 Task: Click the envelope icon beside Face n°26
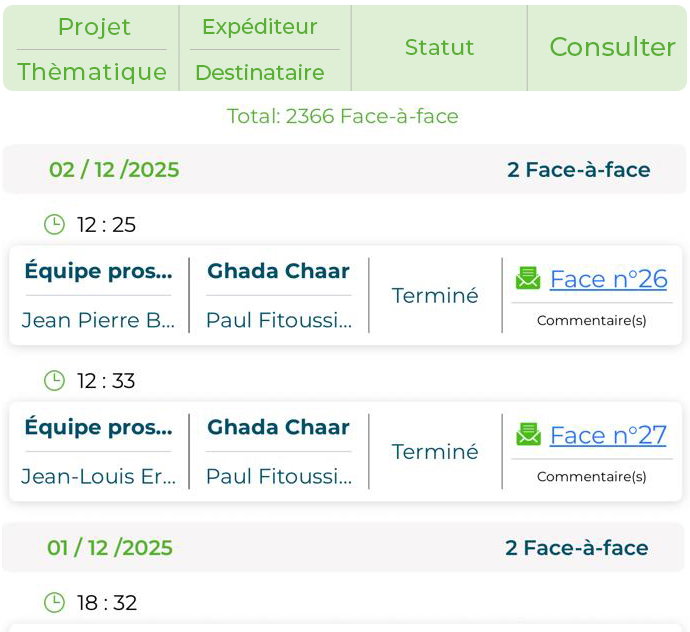(x=528, y=278)
